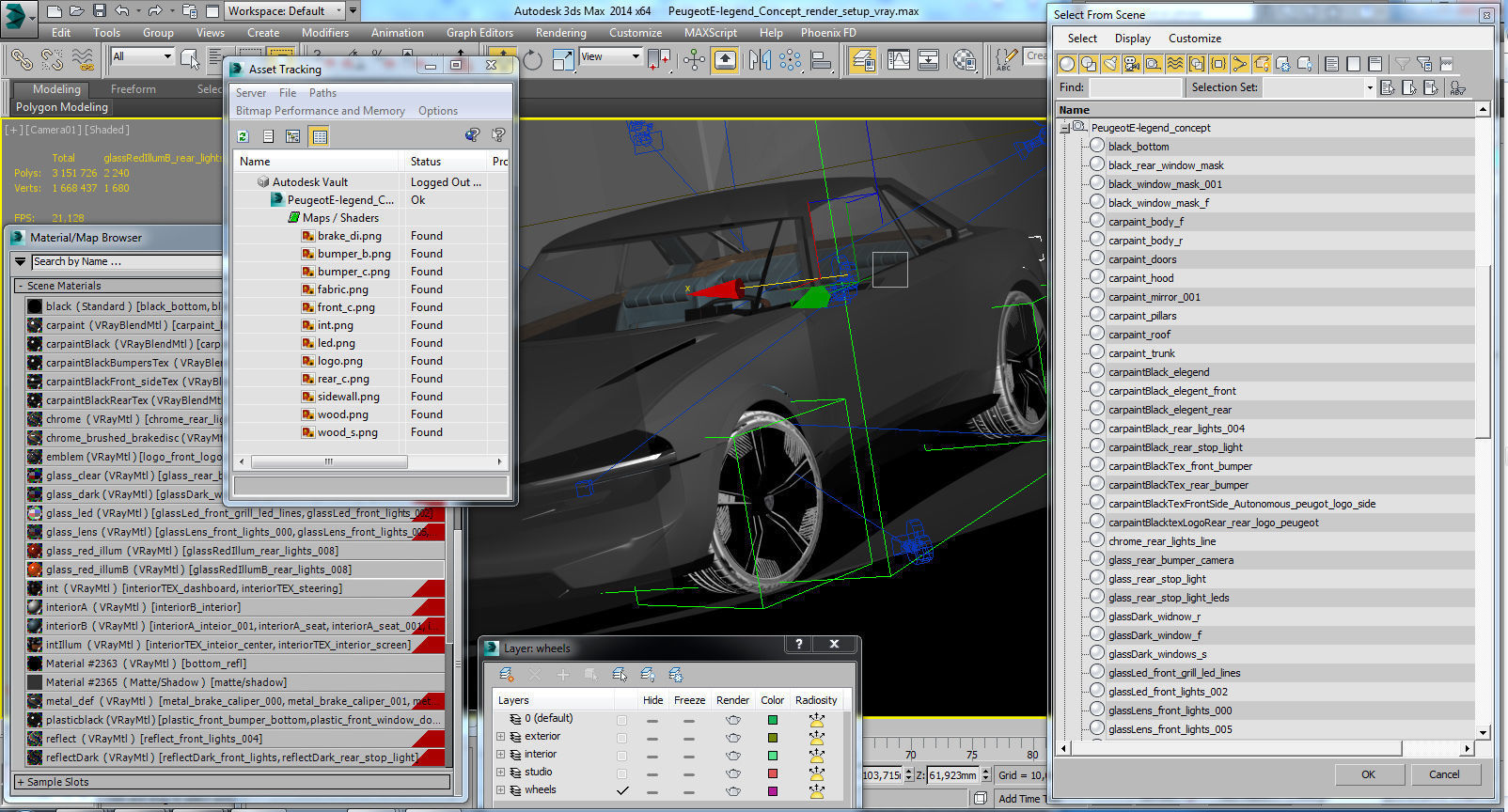
Task: Expand the wheels layer tree node
Action: 501,790
